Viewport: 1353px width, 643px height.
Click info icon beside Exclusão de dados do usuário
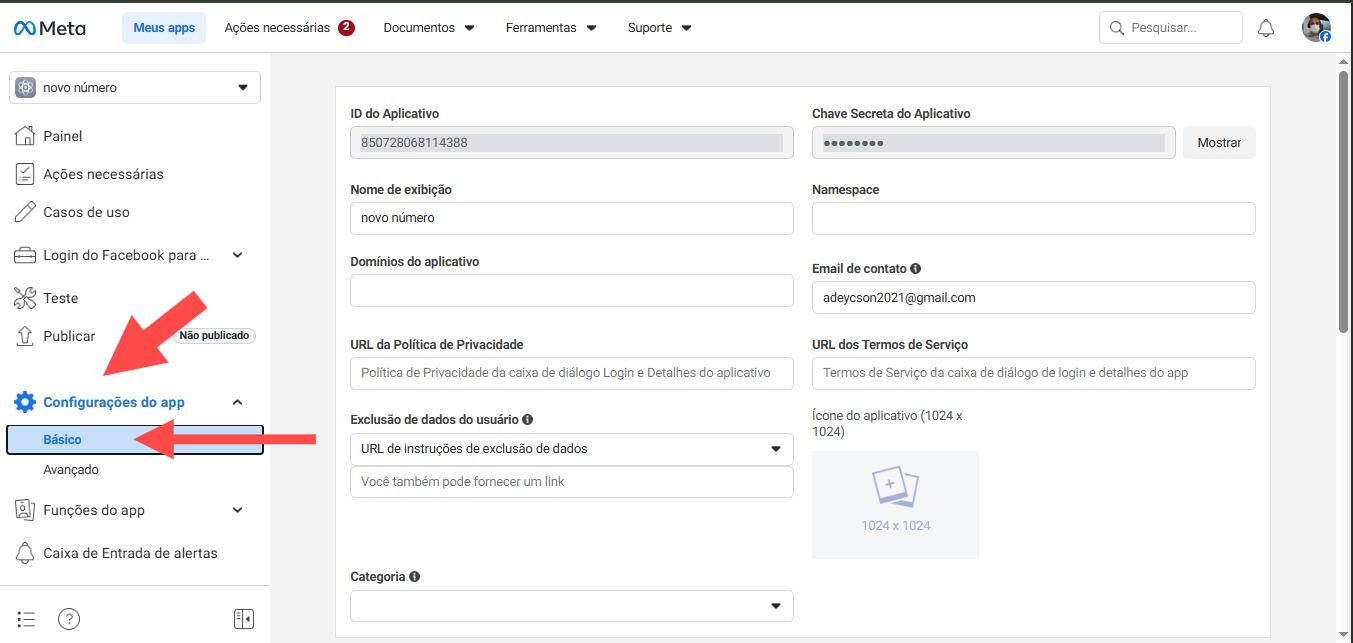tap(527, 420)
